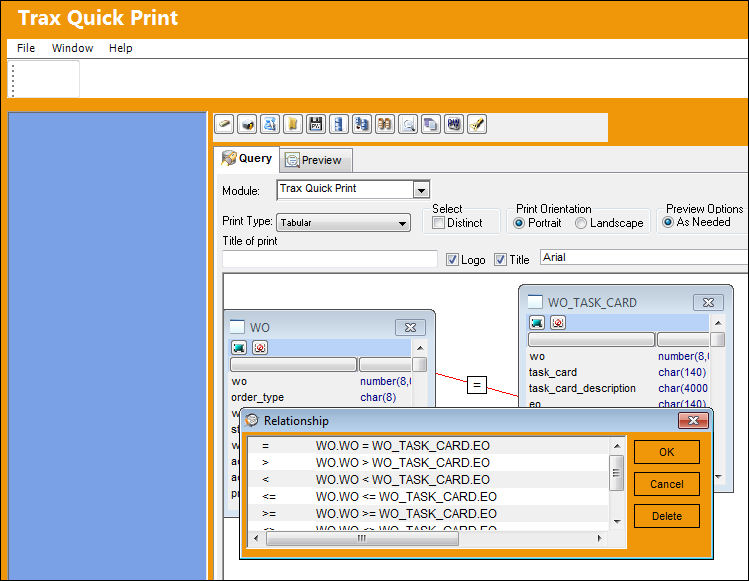Select Portrait orientation

click(519, 223)
